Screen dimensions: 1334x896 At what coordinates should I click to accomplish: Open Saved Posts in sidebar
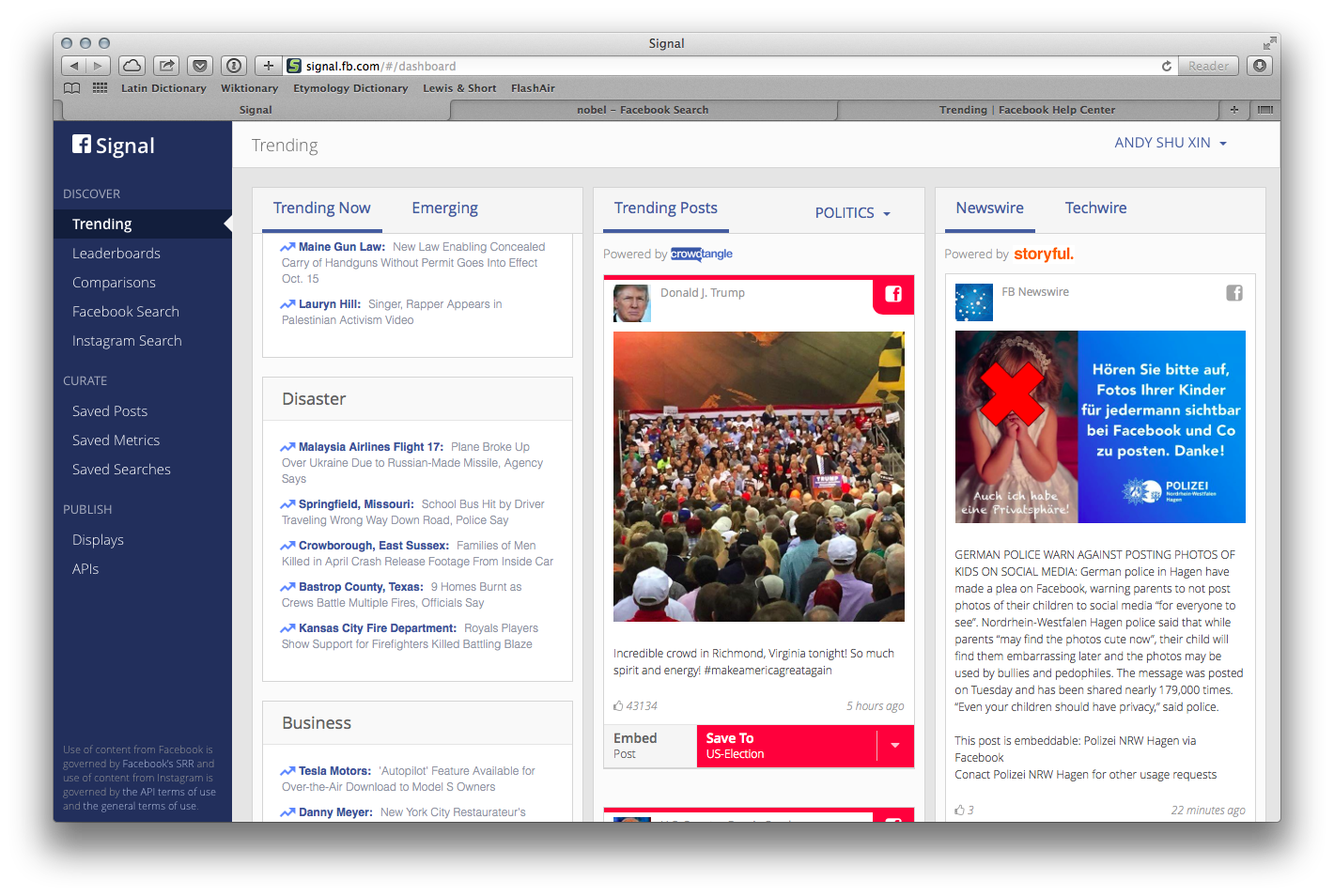(x=110, y=411)
